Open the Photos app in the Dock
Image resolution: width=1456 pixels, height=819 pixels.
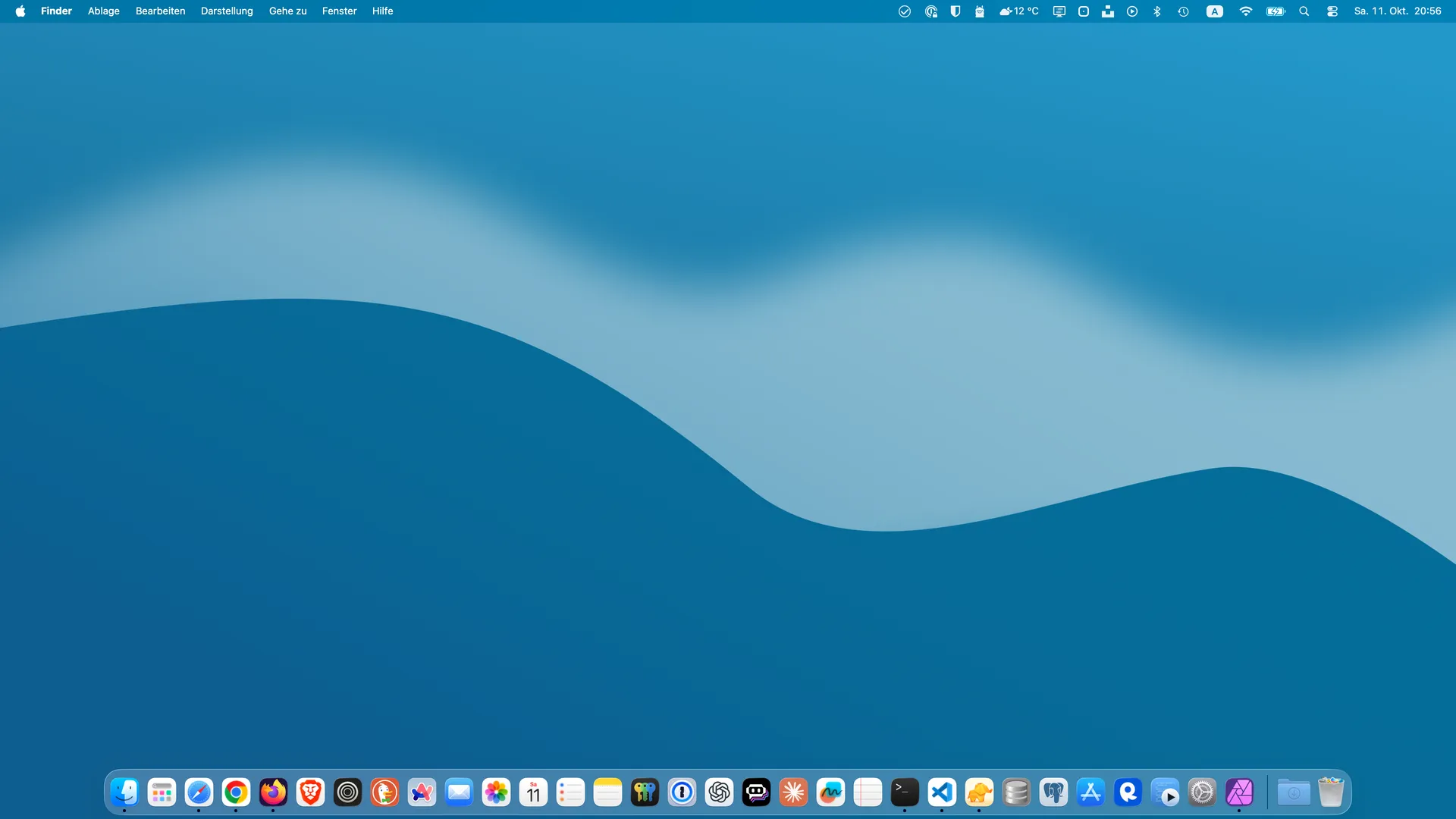click(496, 792)
